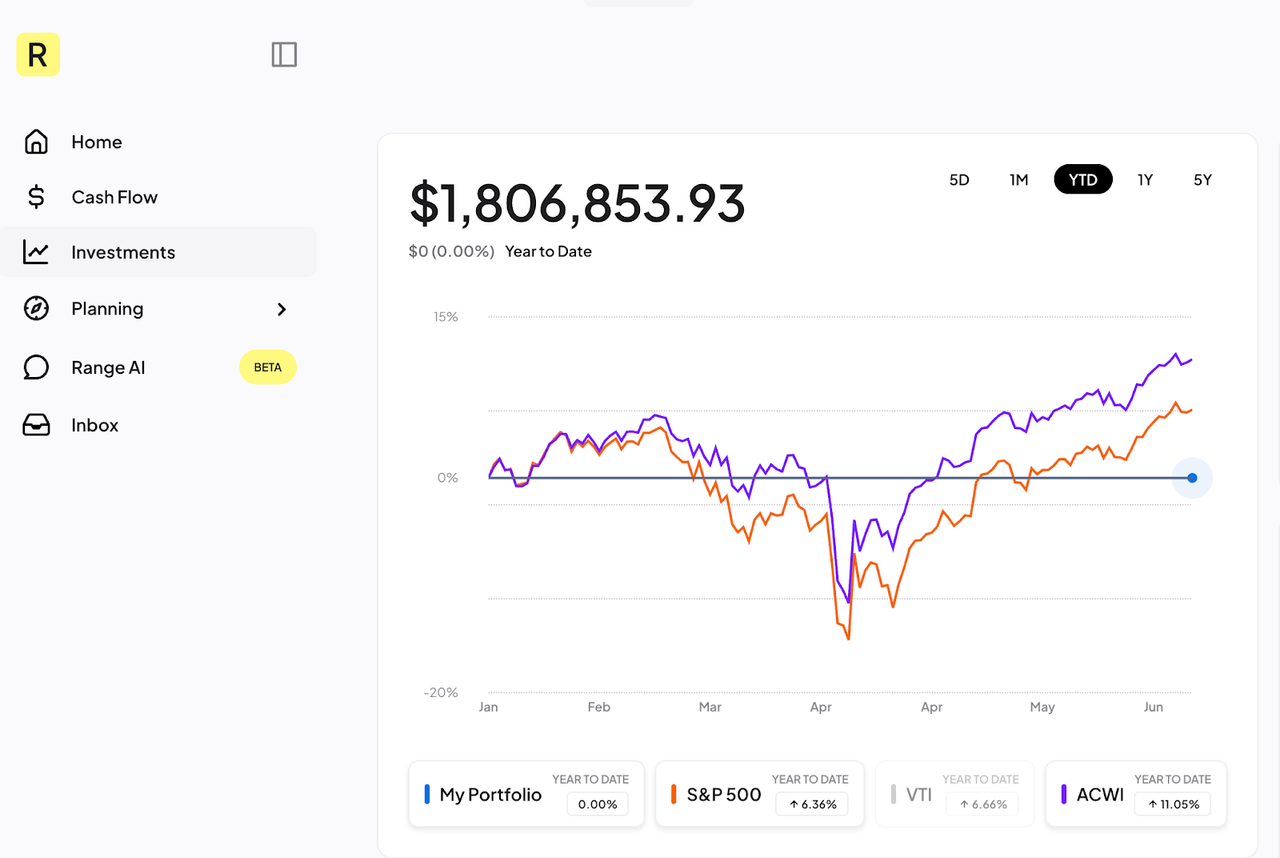Open Cash Flow via dollar sign icon
The height and width of the screenshot is (858, 1280).
click(36, 196)
